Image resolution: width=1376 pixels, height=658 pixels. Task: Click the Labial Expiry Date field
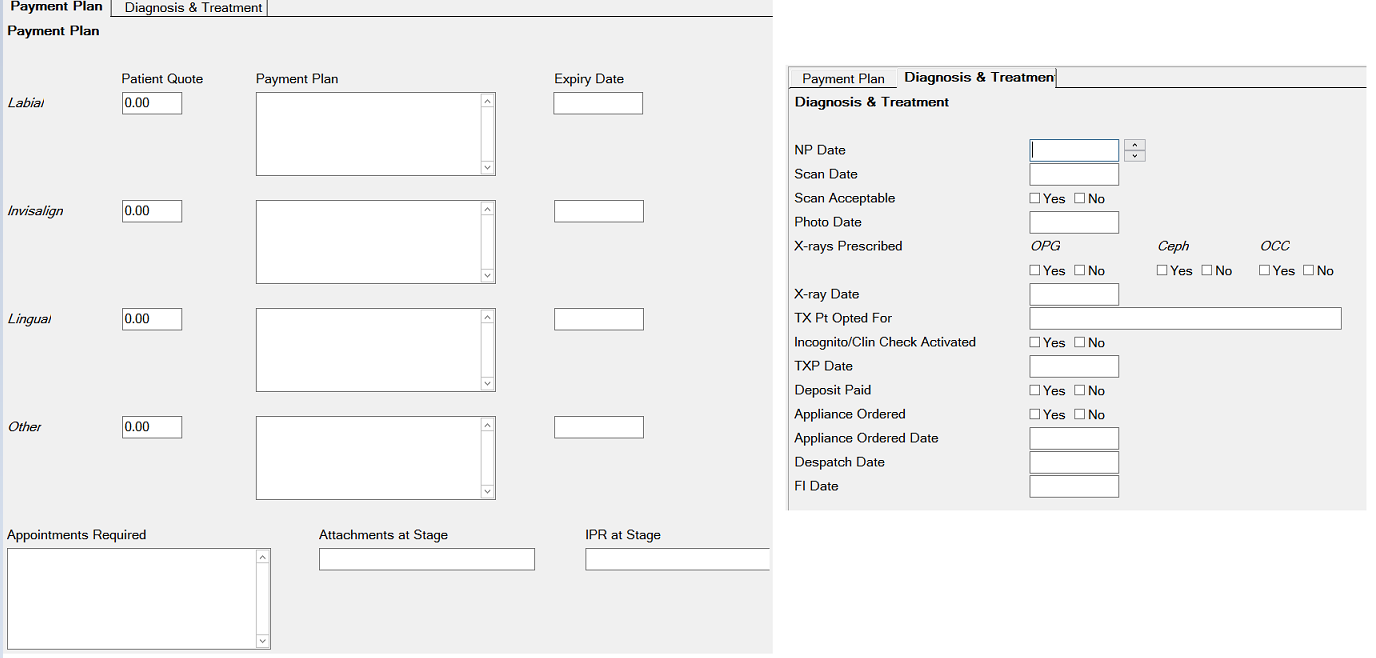tap(597, 102)
